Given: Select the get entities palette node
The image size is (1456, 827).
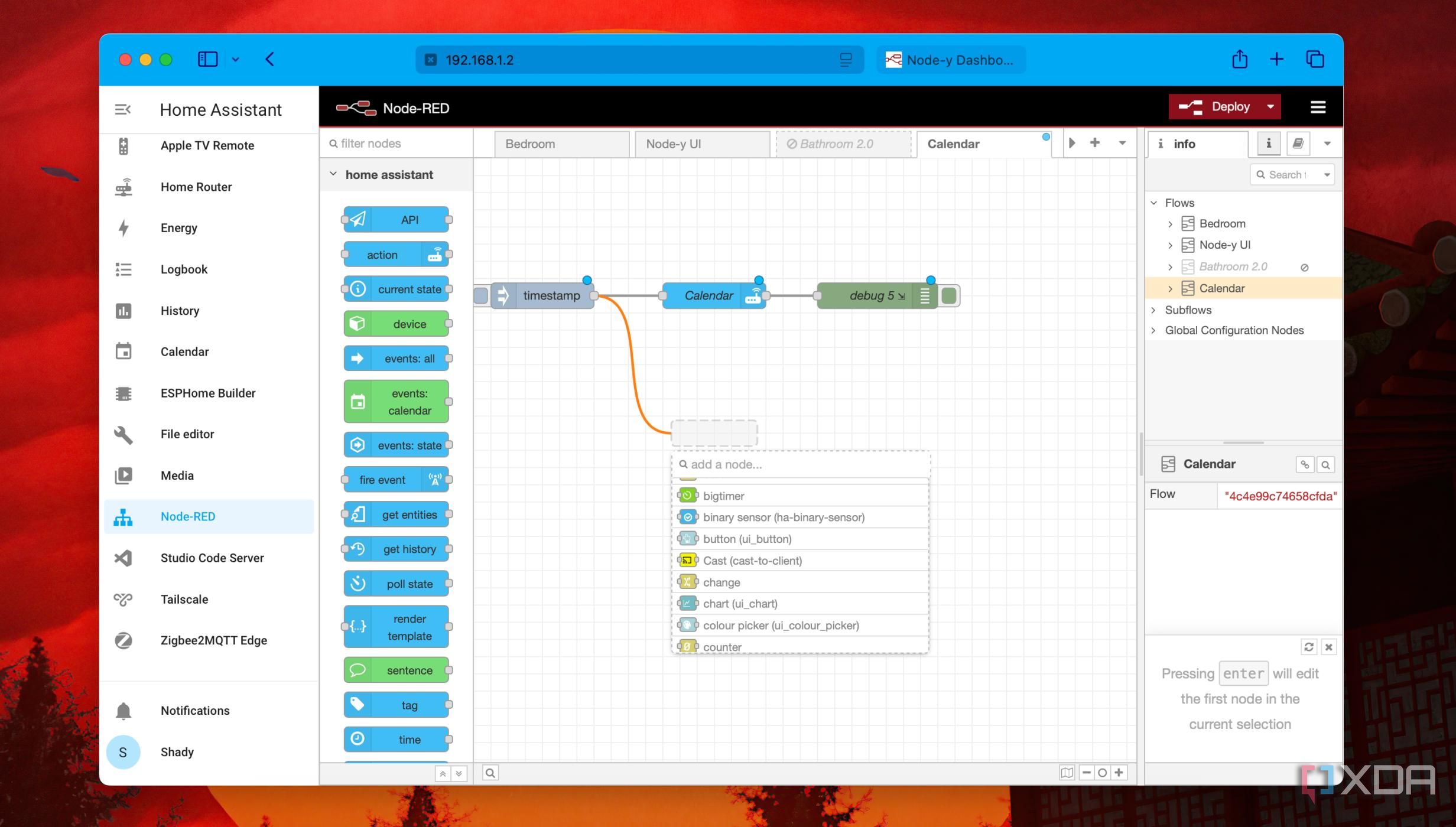Looking at the screenshot, I should tap(396, 515).
